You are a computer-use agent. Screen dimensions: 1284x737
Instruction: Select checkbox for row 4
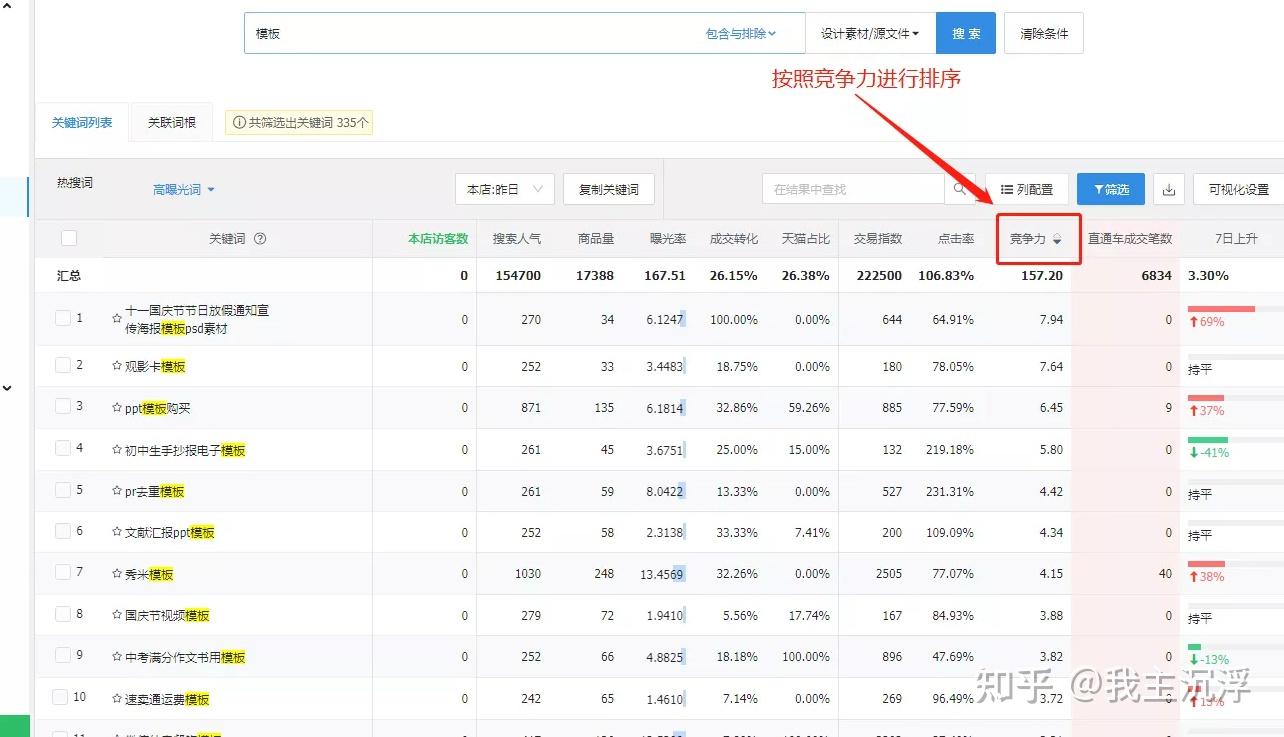(x=63, y=448)
